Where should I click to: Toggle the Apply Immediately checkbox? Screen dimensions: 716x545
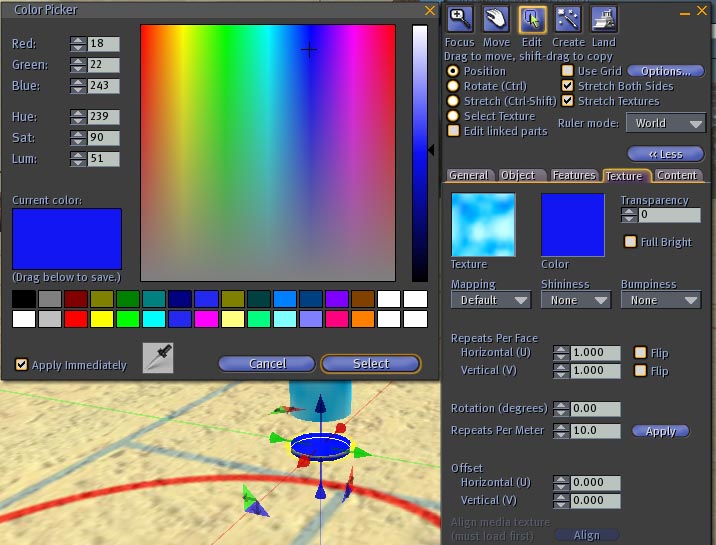(21, 364)
